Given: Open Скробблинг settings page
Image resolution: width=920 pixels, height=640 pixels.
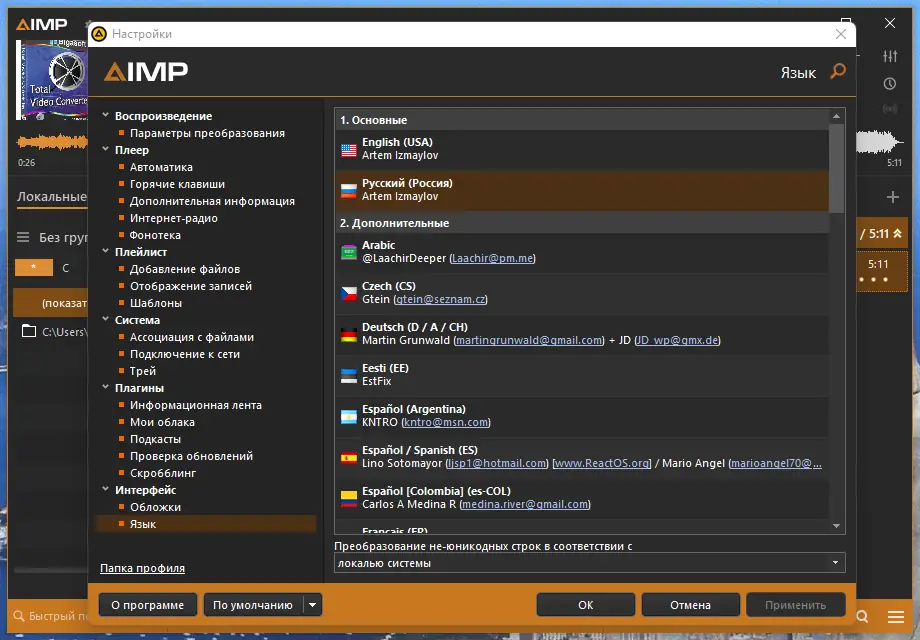Looking at the screenshot, I should pos(163,473).
